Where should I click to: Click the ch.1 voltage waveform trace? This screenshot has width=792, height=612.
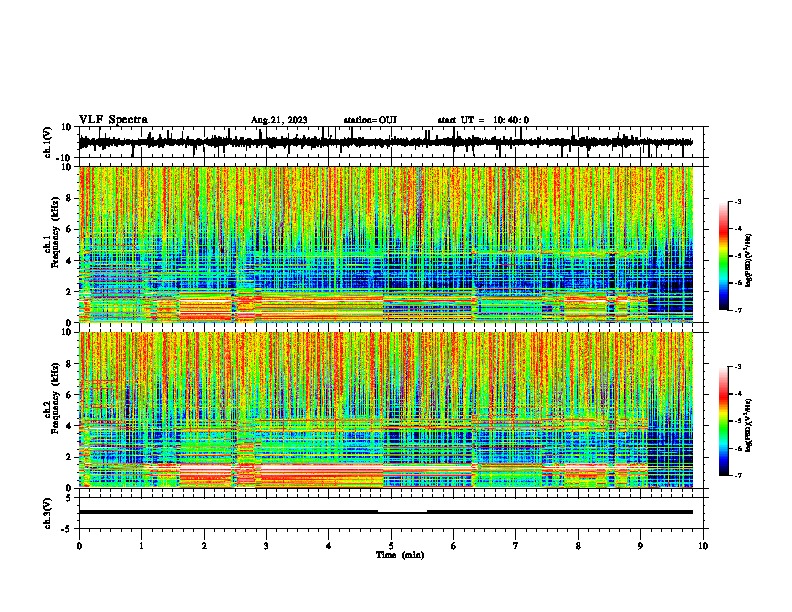(x=386, y=142)
